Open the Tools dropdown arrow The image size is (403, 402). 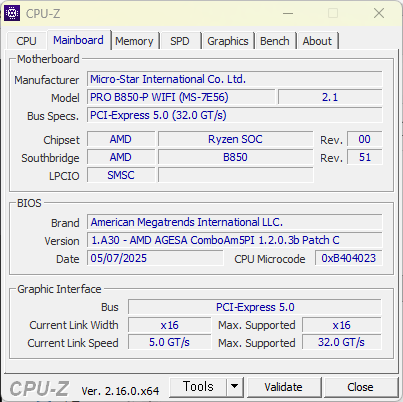click(235, 387)
